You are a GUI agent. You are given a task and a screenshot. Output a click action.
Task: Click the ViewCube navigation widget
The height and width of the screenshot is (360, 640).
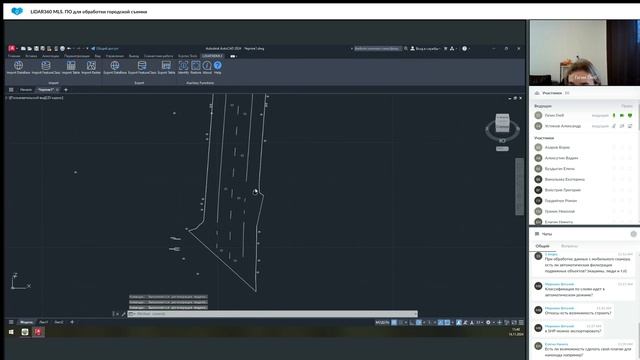click(x=502, y=128)
